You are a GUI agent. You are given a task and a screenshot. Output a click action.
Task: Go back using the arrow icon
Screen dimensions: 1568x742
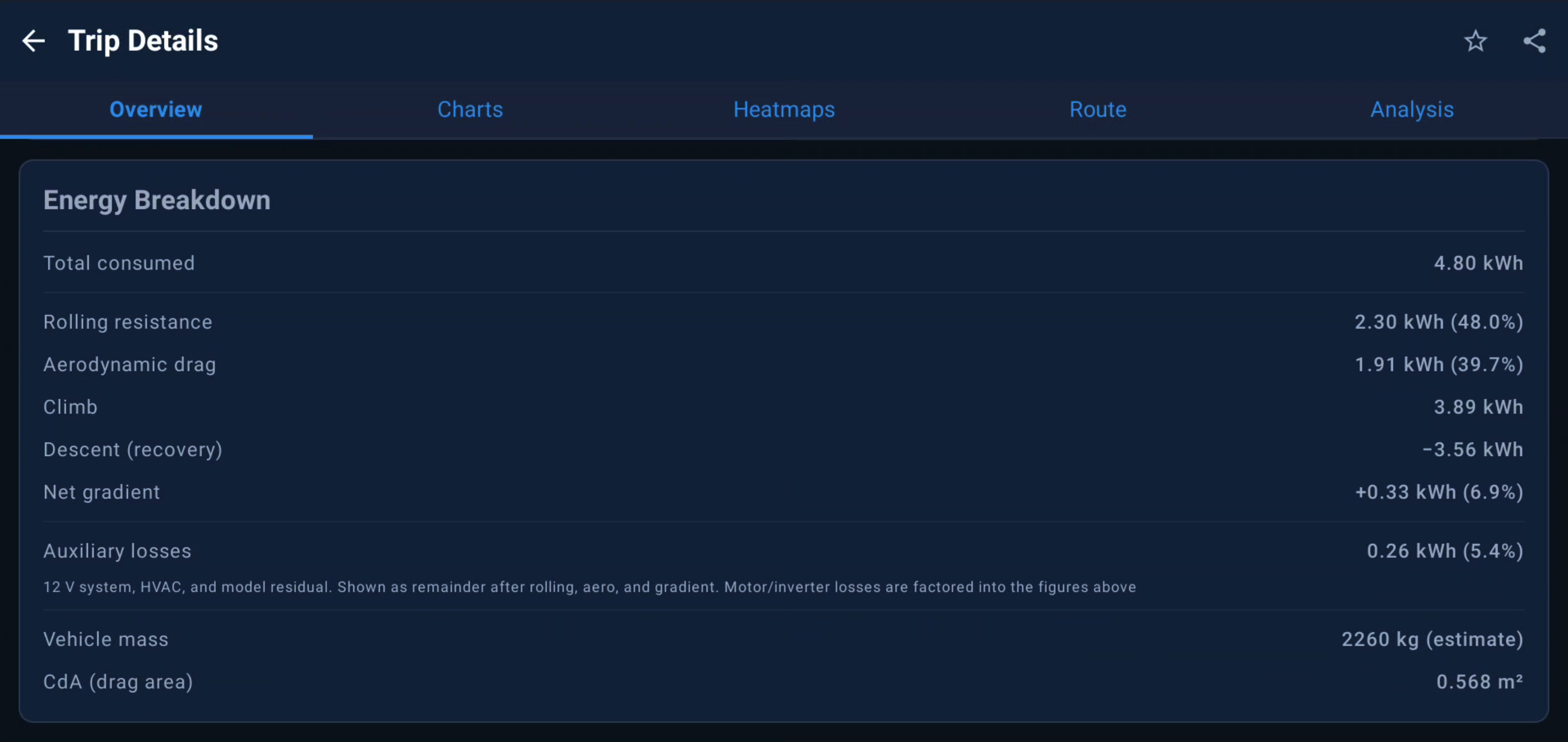(34, 41)
